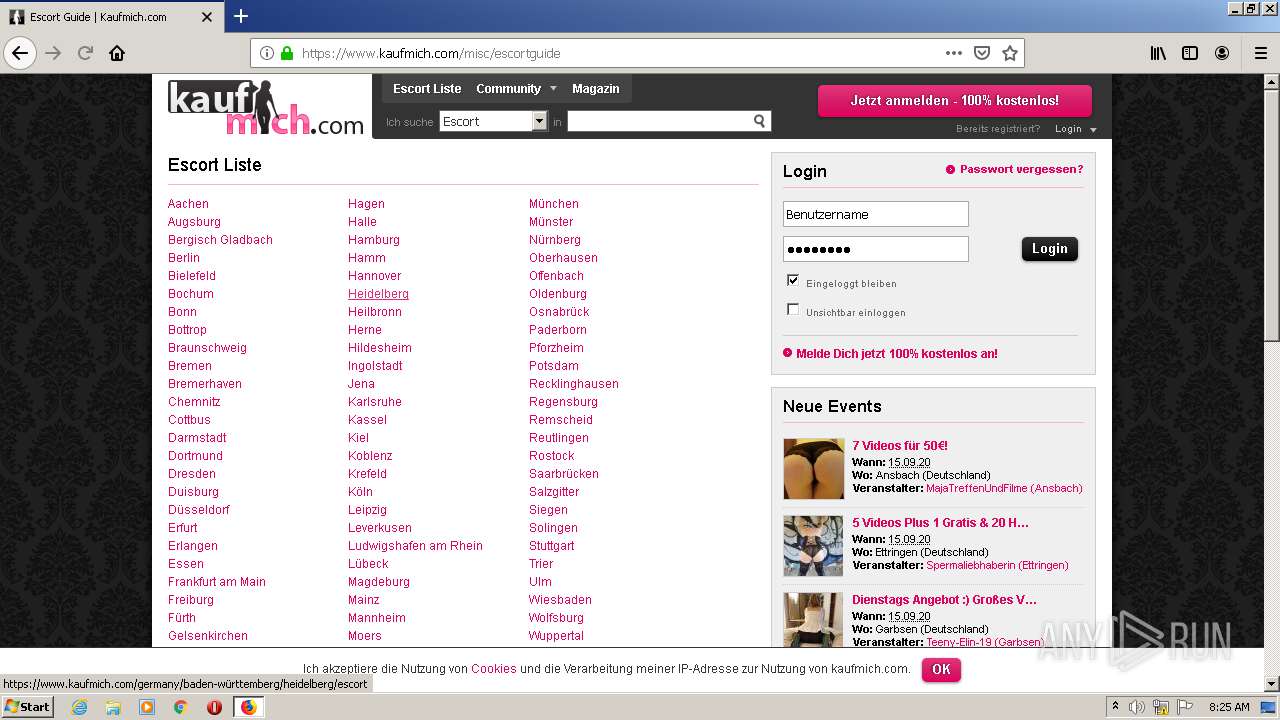Open the Heidelberg city link
This screenshot has width=1280, height=720.
378,294
